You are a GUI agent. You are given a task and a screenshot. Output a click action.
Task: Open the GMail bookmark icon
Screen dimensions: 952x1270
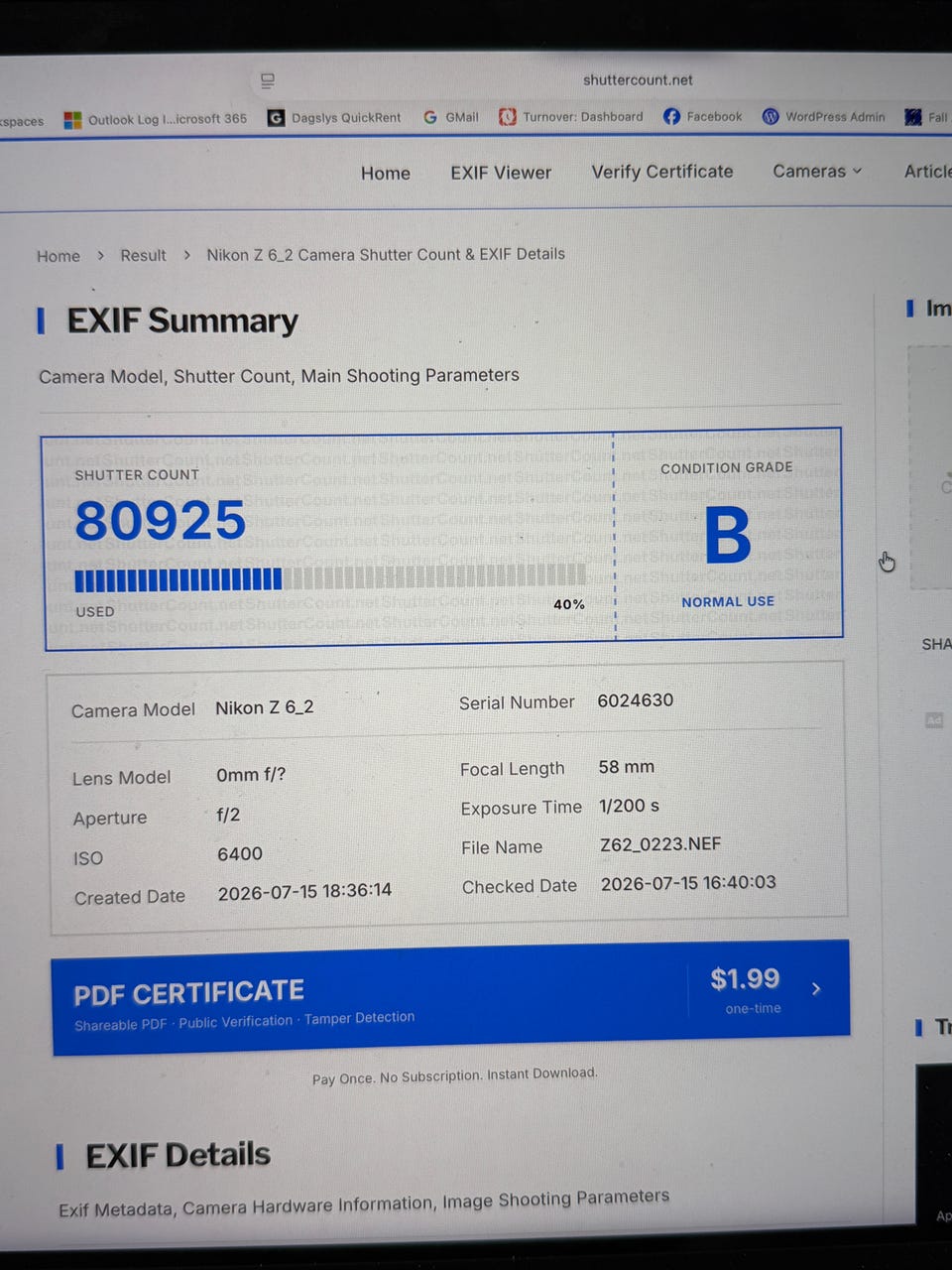click(430, 117)
